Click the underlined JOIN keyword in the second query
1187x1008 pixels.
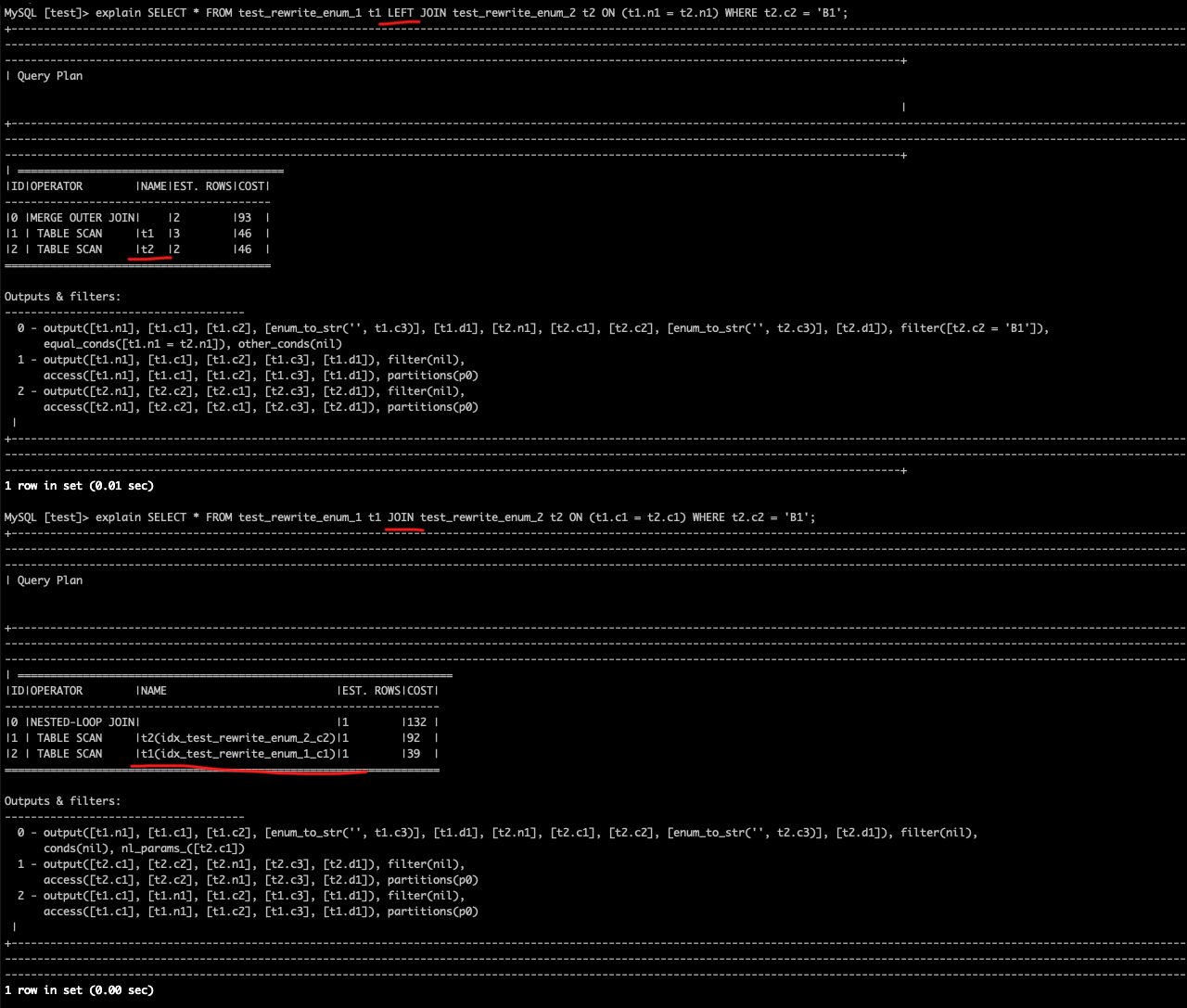[x=401, y=517]
